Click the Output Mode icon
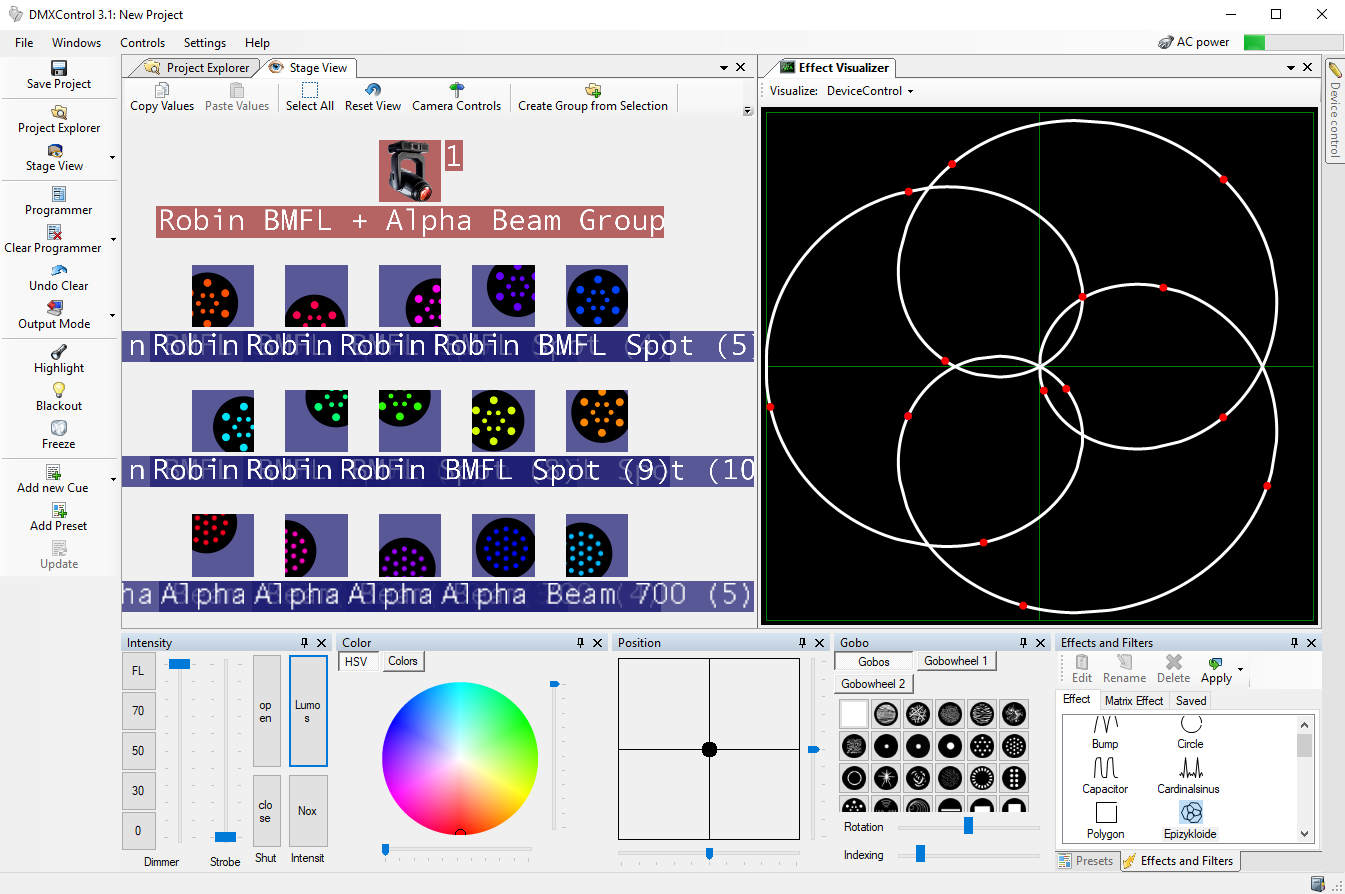The image size is (1345, 894). [55, 308]
